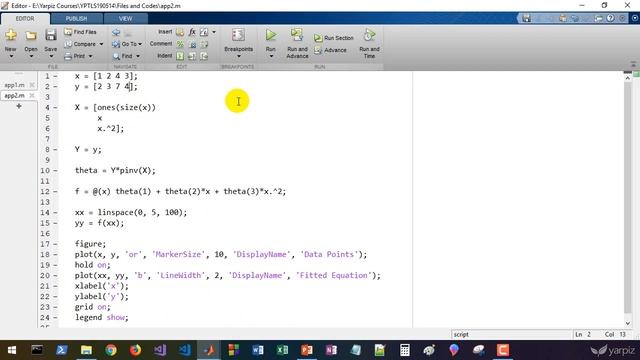Open Calculator from the taskbar
The width and height of the screenshot is (640, 360).
coord(404,350)
